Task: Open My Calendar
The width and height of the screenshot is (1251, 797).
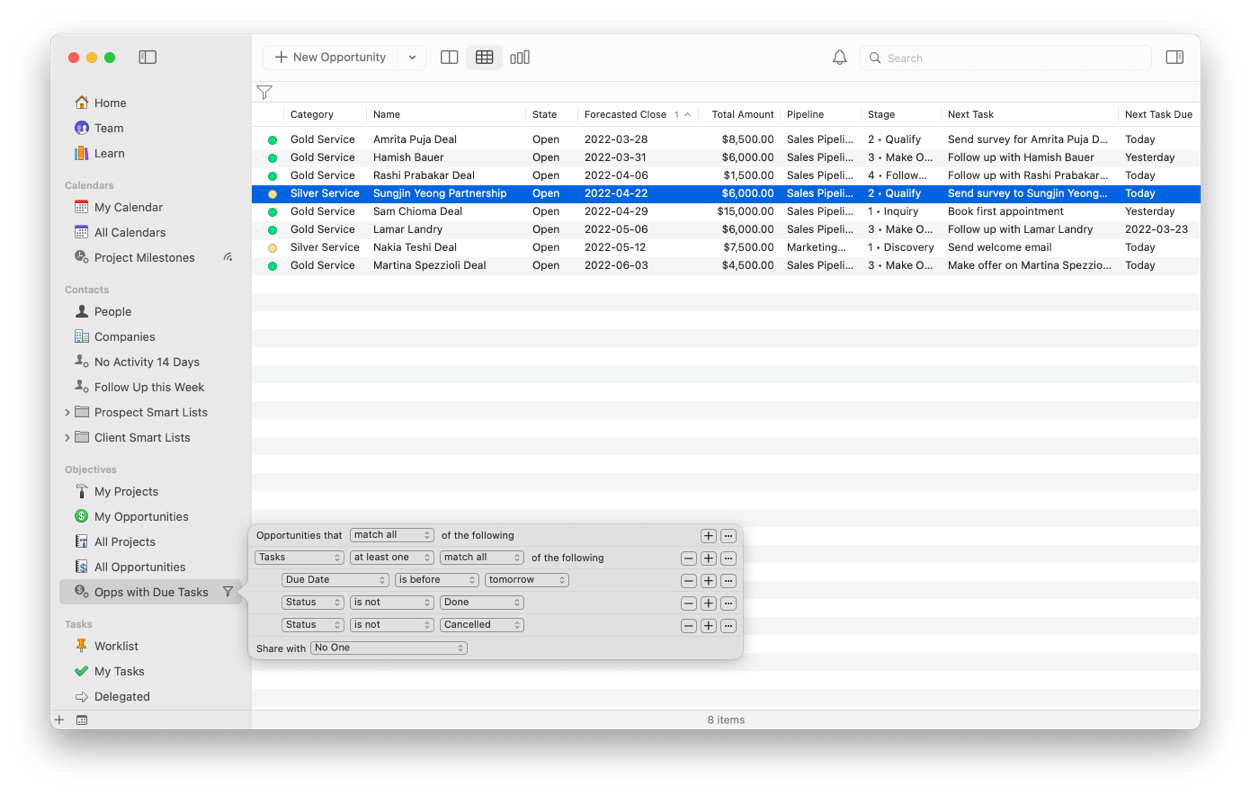Action: (128, 207)
